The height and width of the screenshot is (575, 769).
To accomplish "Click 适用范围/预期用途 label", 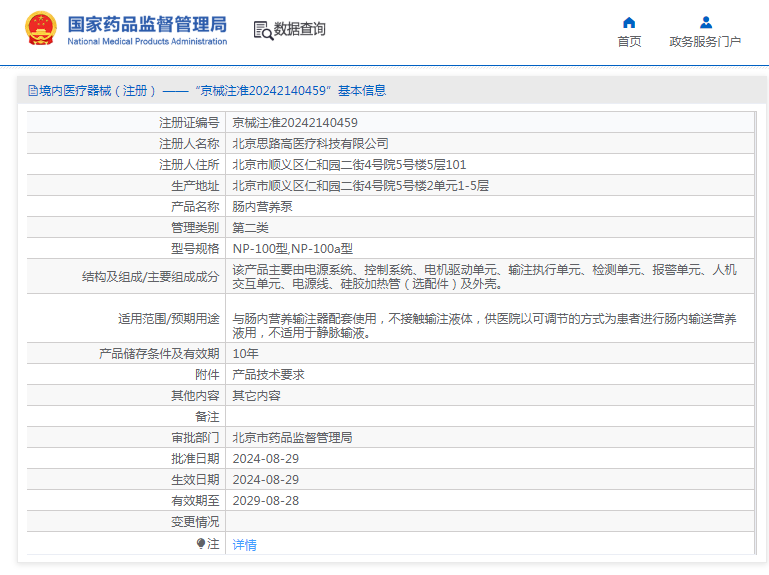I will click(169, 319).
